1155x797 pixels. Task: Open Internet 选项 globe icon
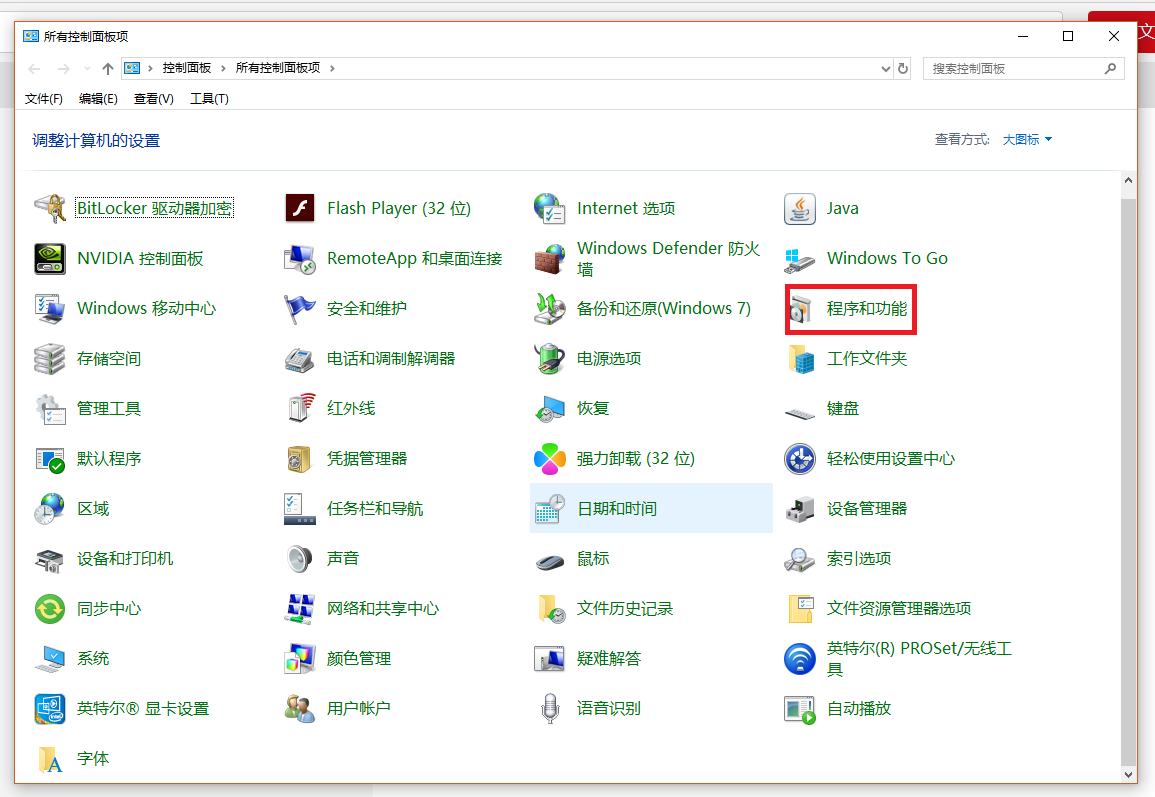(550, 208)
